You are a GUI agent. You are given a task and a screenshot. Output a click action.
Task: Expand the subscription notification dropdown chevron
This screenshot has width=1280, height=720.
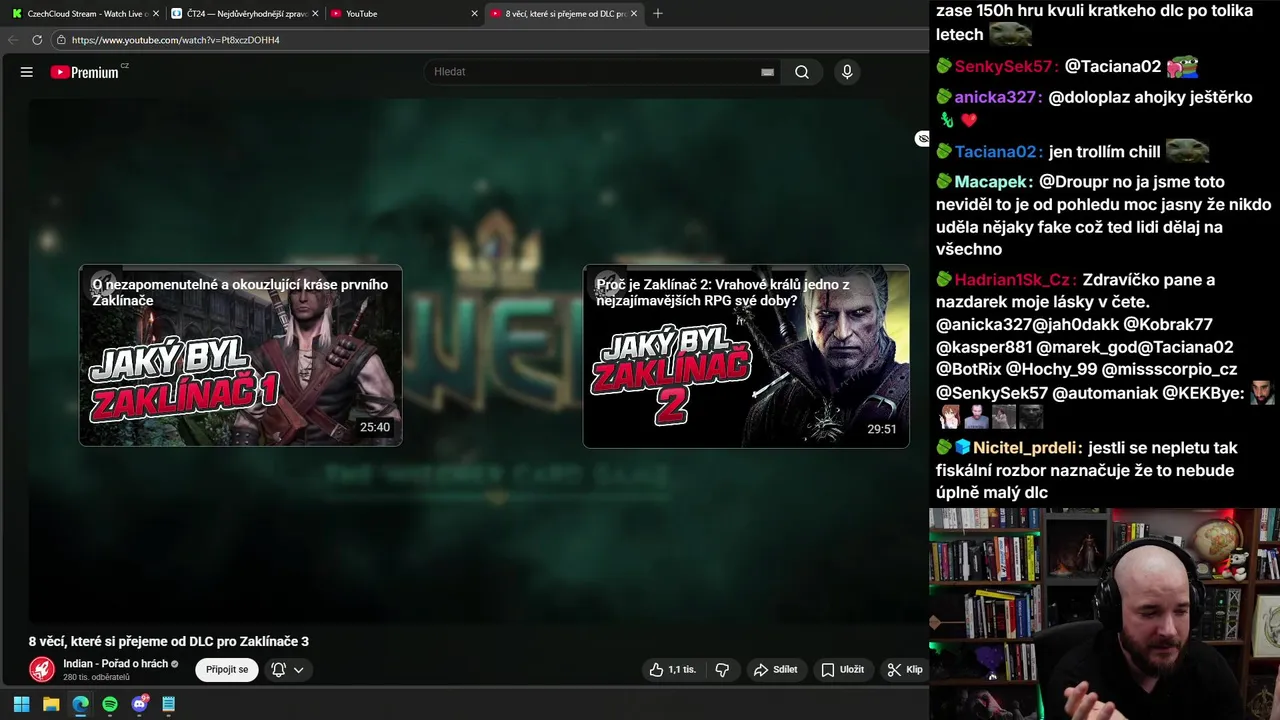[298, 670]
